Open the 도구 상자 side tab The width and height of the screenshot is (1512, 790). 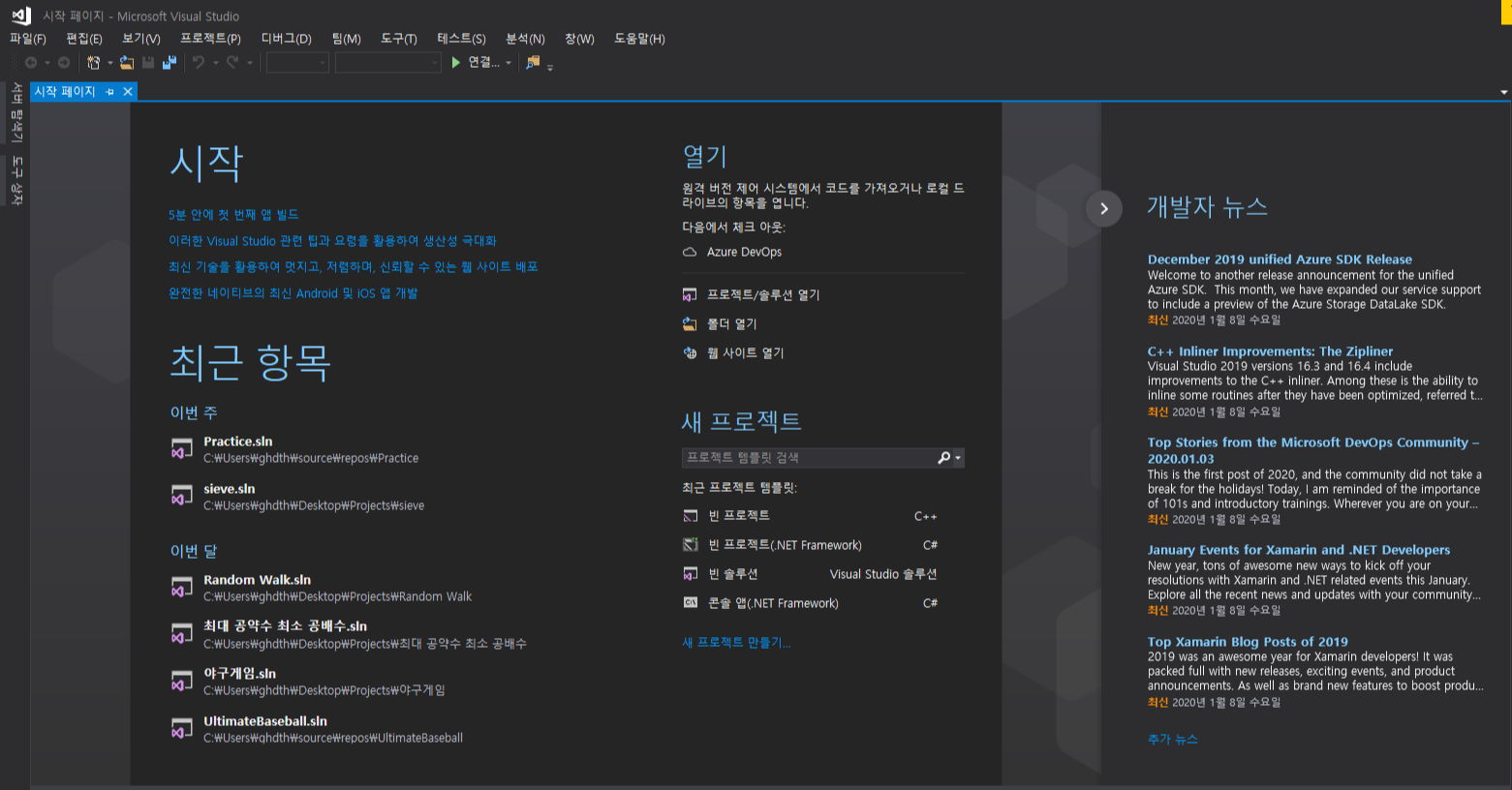click(16, 180)
